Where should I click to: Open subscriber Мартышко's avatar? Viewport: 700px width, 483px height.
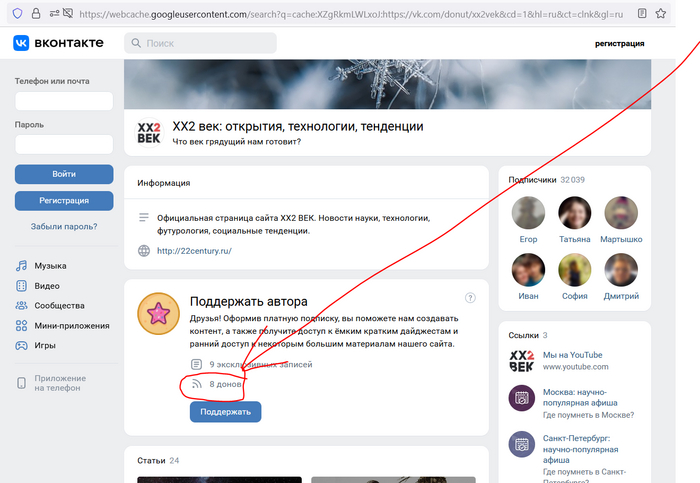tap(621, 212)
